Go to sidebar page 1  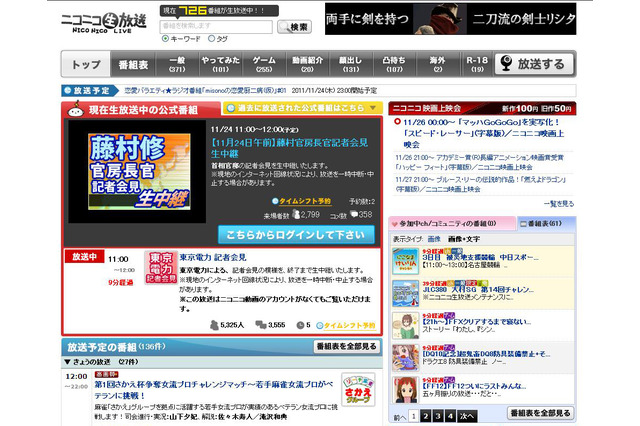413,416
